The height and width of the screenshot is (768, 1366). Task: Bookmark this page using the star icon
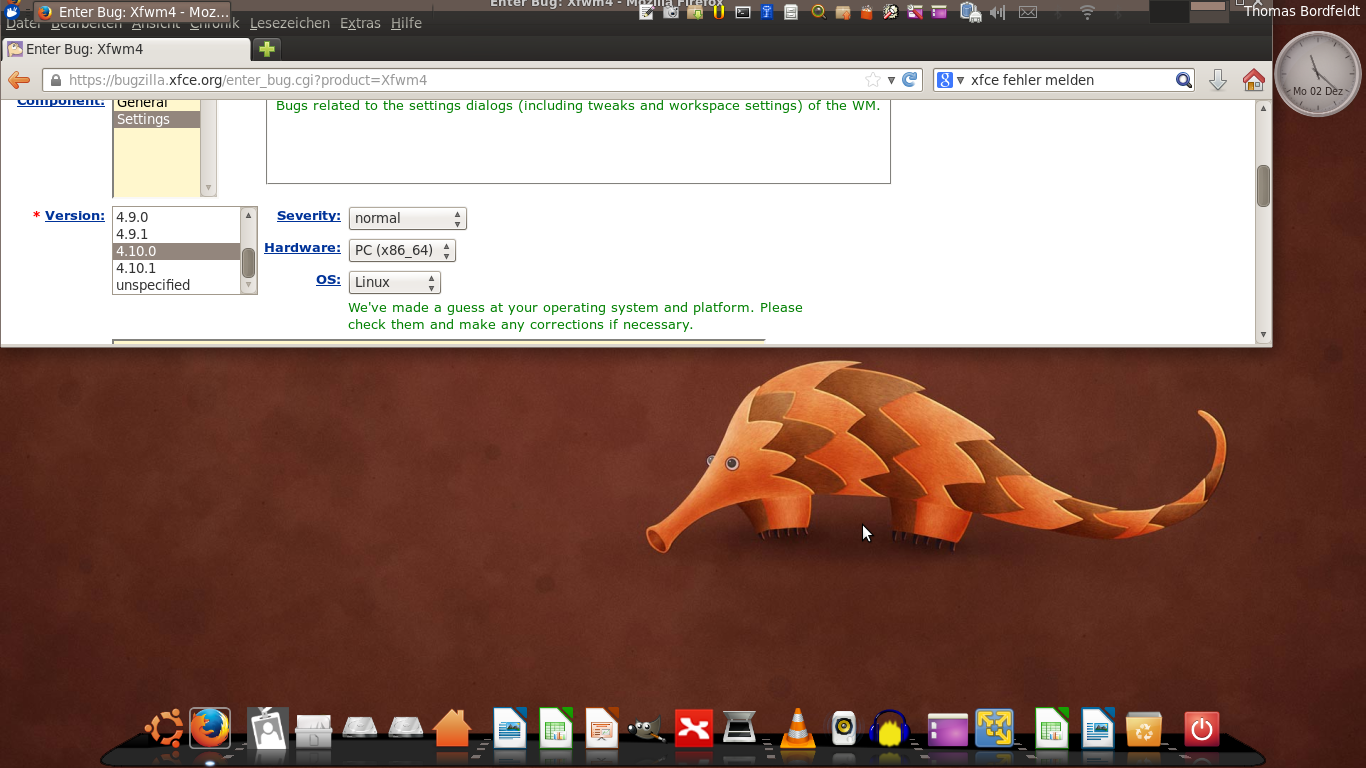[873, 80]
